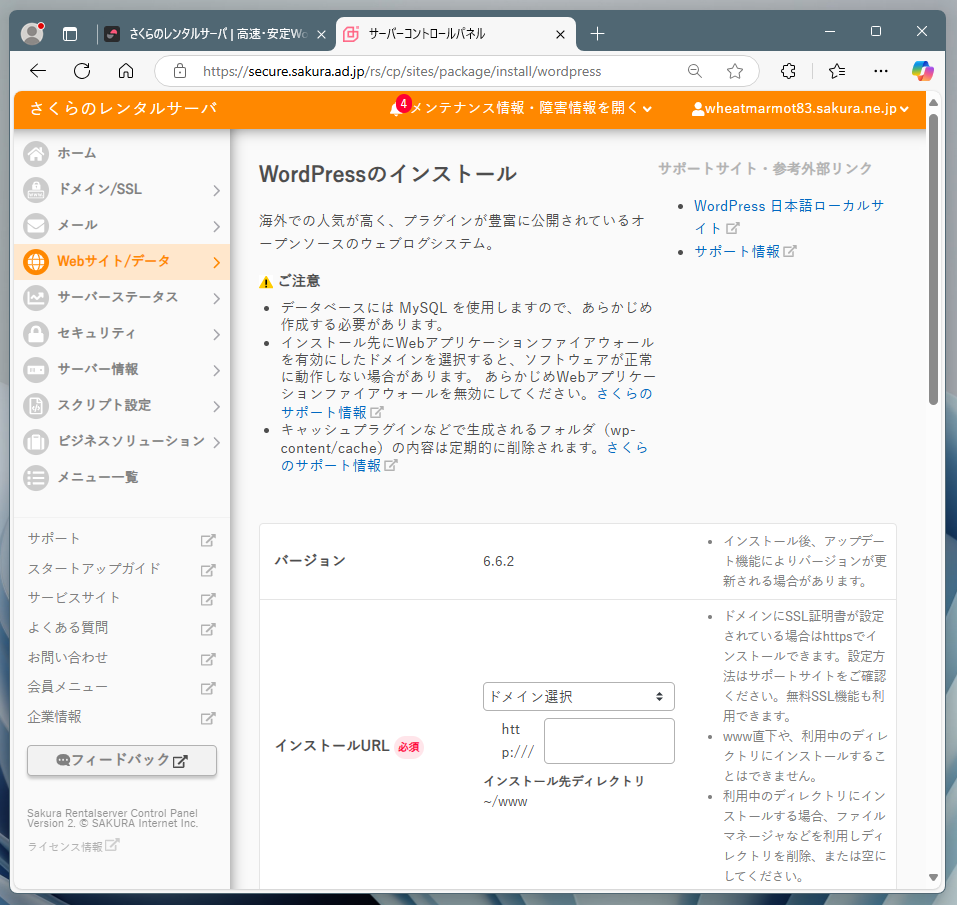Expand サーバーステータス submenu chevron
This screenshot has height=905, width=957.
coord(217,298)
